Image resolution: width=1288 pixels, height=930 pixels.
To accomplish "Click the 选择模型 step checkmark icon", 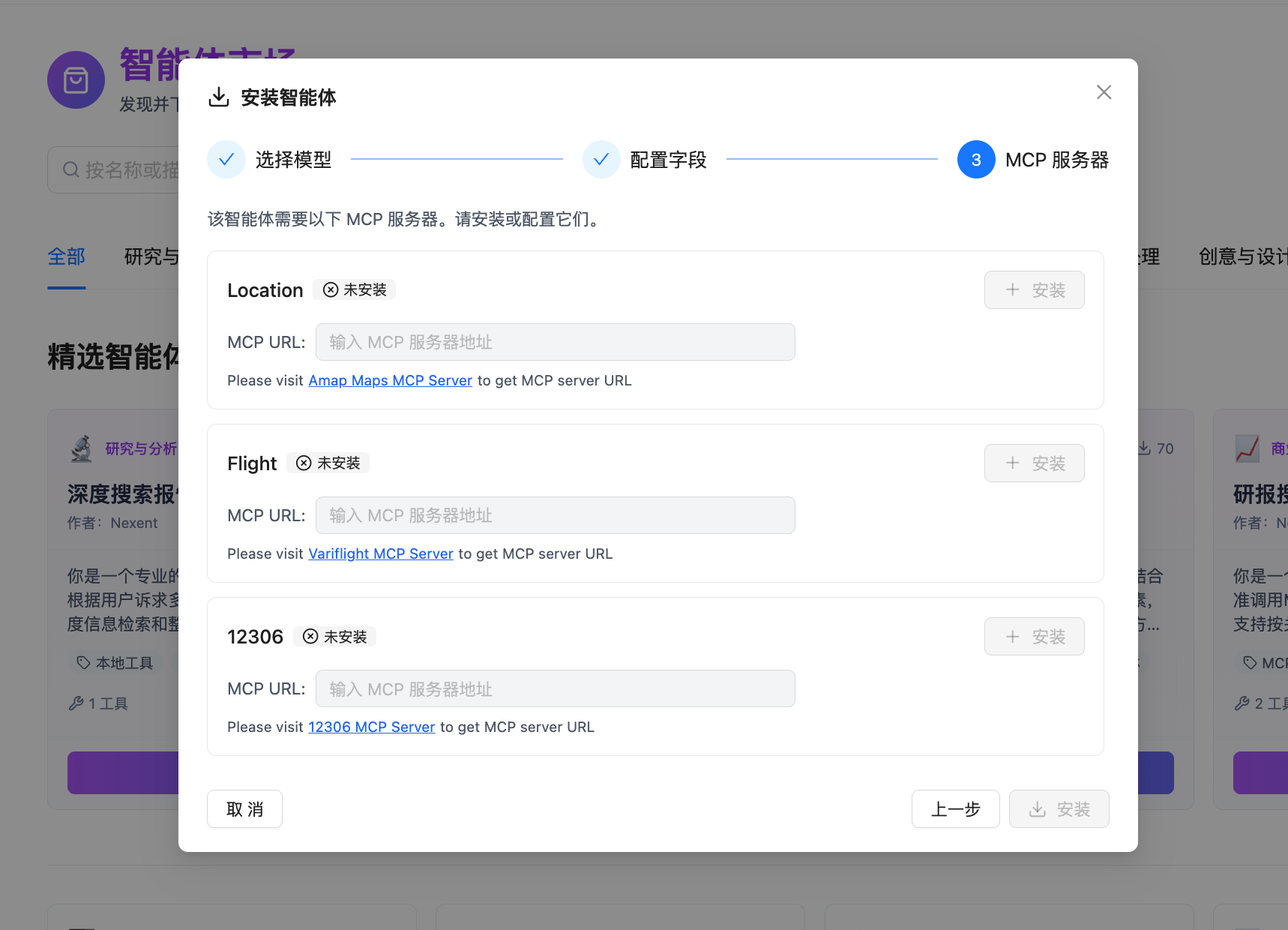I will 226,160.
